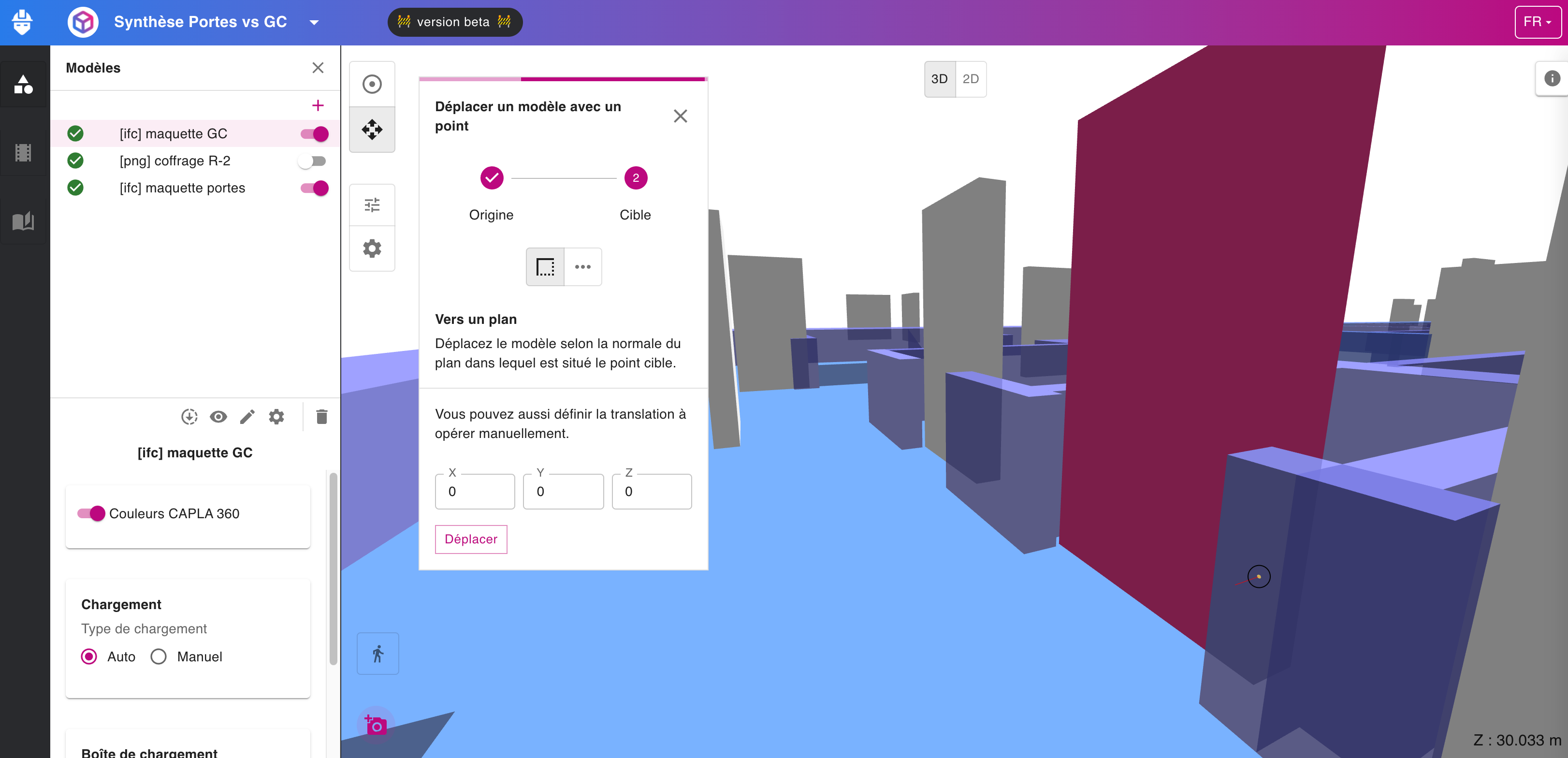This screenshot has width=1568, height=758.
Task: Open the Models shapes sidebar icon
Action: coord(23,84)
